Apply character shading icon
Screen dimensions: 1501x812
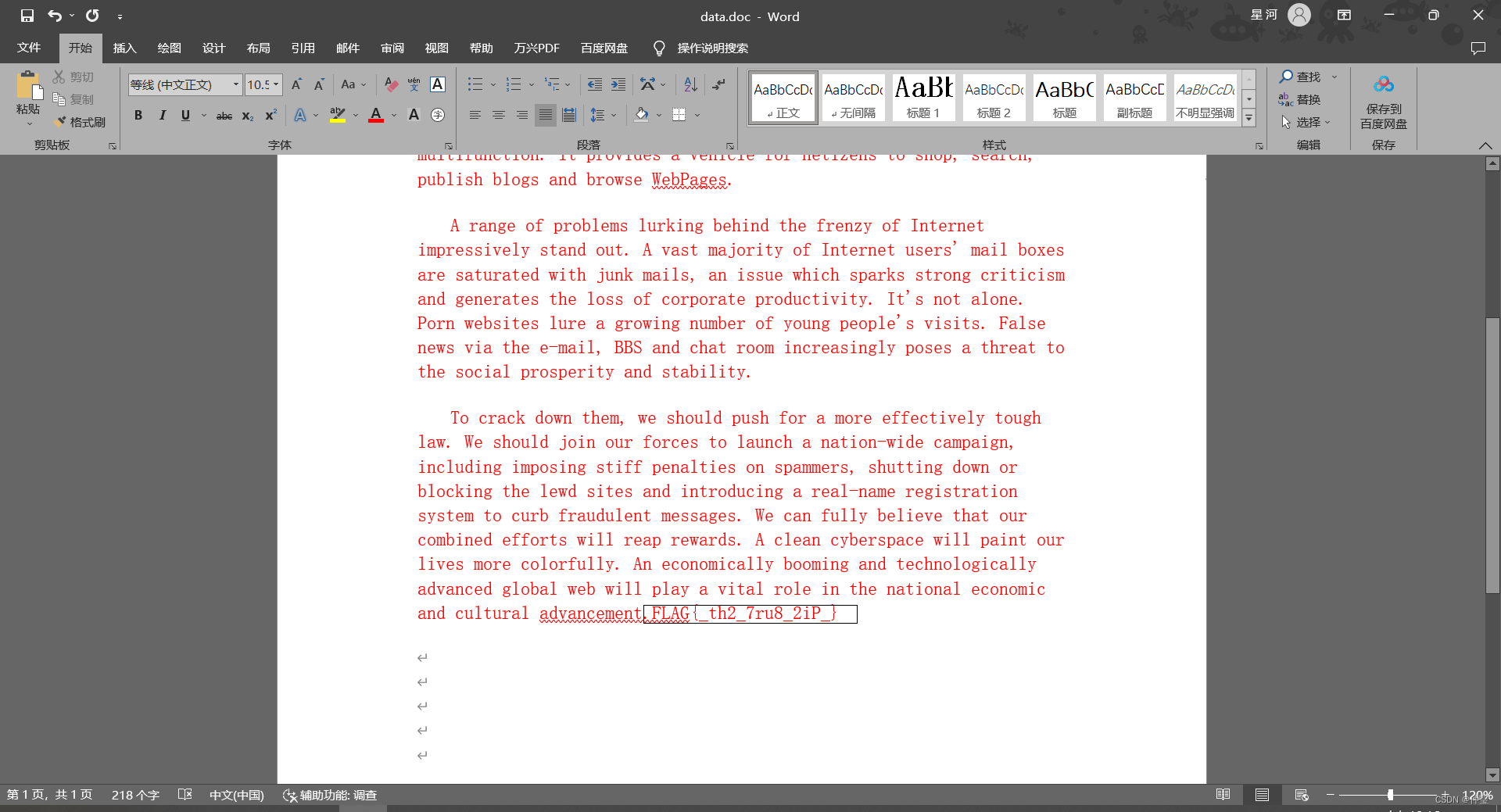click(x=414, y=115)
